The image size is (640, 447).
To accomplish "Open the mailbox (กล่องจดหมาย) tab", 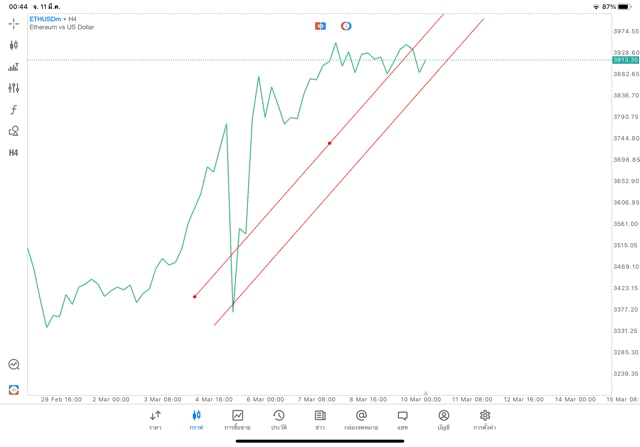I will (x=361, y=420).
